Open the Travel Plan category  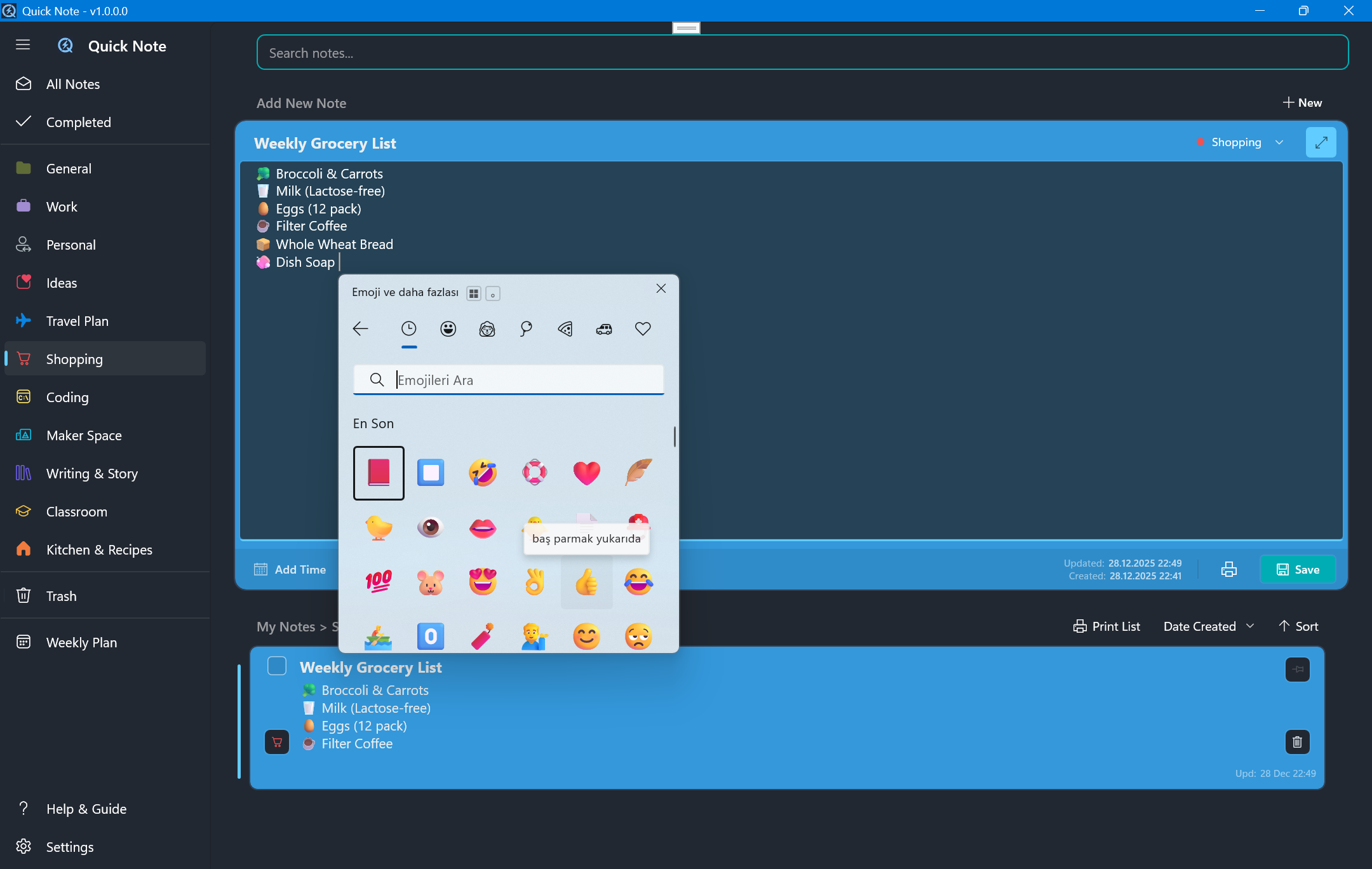[77, 321]
